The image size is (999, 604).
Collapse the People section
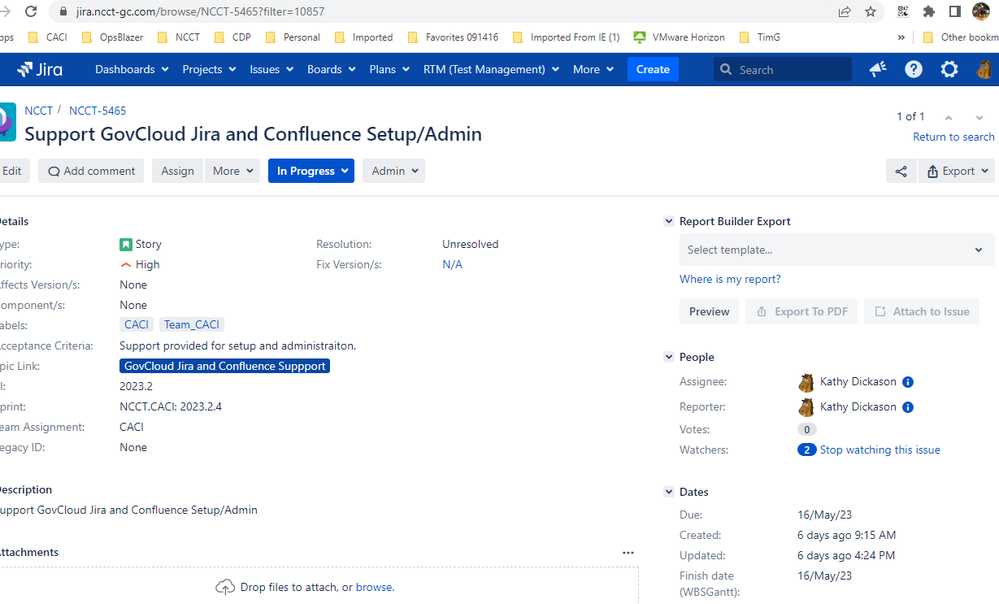(x=668, y=357)
